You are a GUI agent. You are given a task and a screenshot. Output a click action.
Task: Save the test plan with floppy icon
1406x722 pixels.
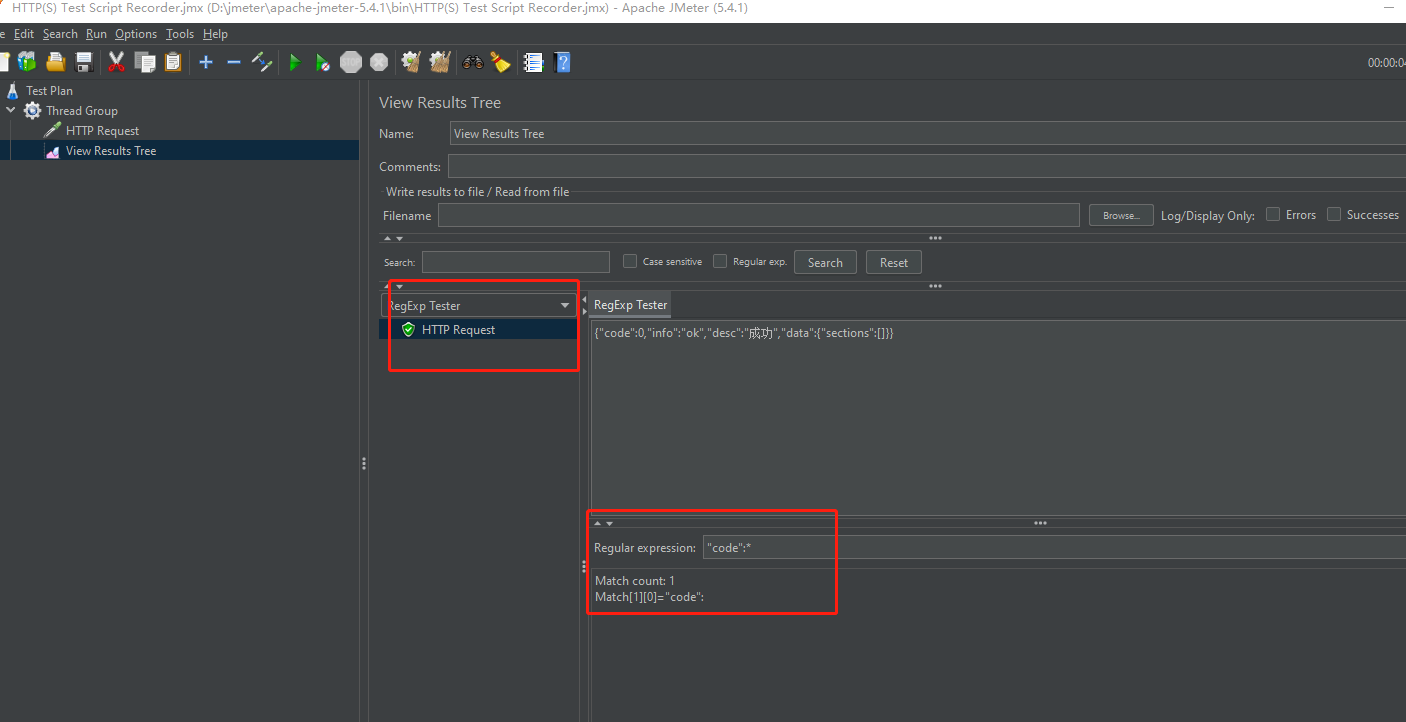[x=84, y=62]
